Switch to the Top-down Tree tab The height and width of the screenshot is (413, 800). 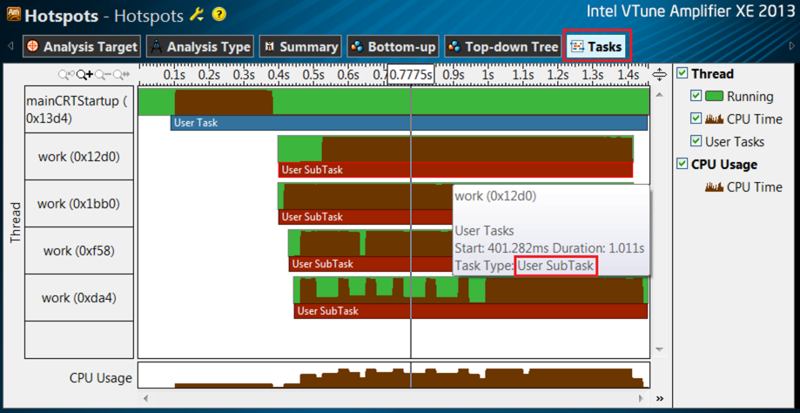coord(503,47)
